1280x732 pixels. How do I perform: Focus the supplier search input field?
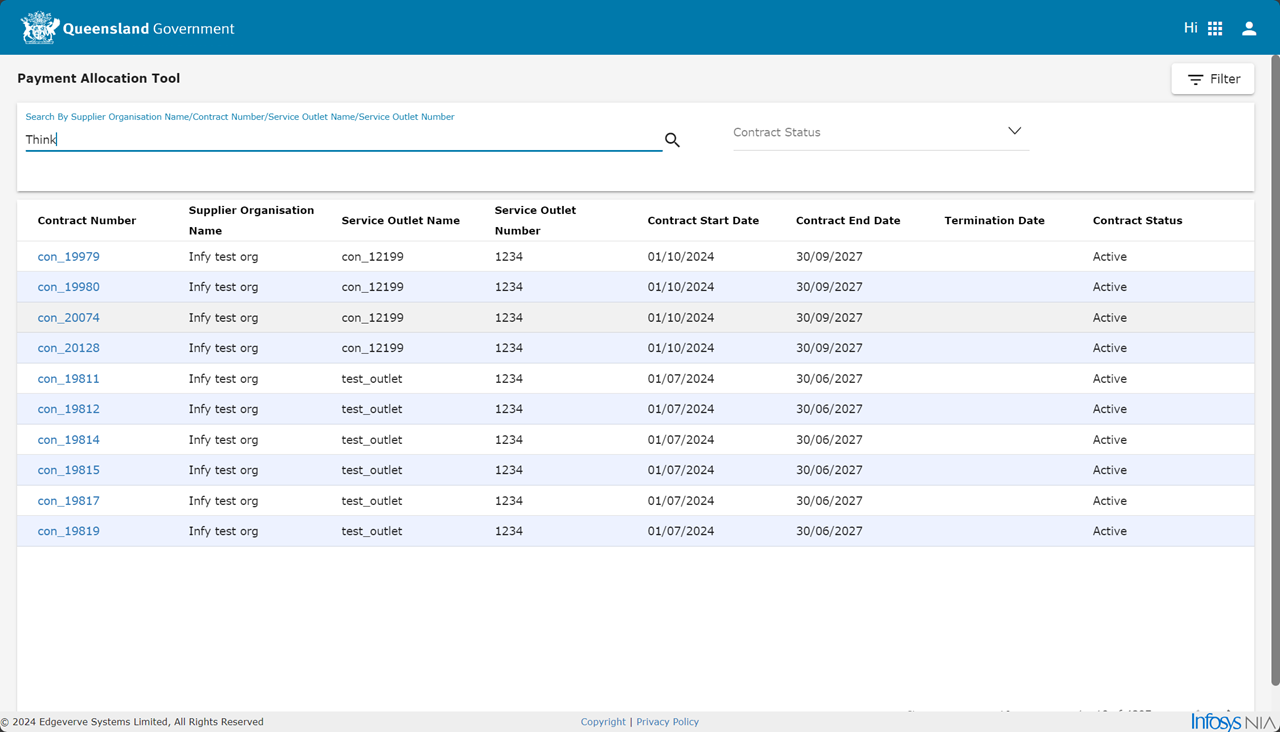point(343,140)
